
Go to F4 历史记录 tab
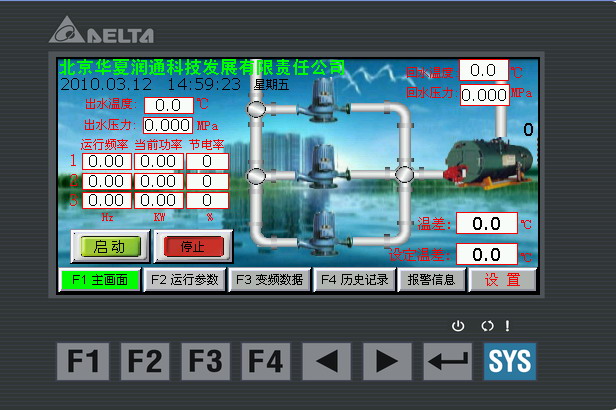pyautogui.click(x=353, y=280)
